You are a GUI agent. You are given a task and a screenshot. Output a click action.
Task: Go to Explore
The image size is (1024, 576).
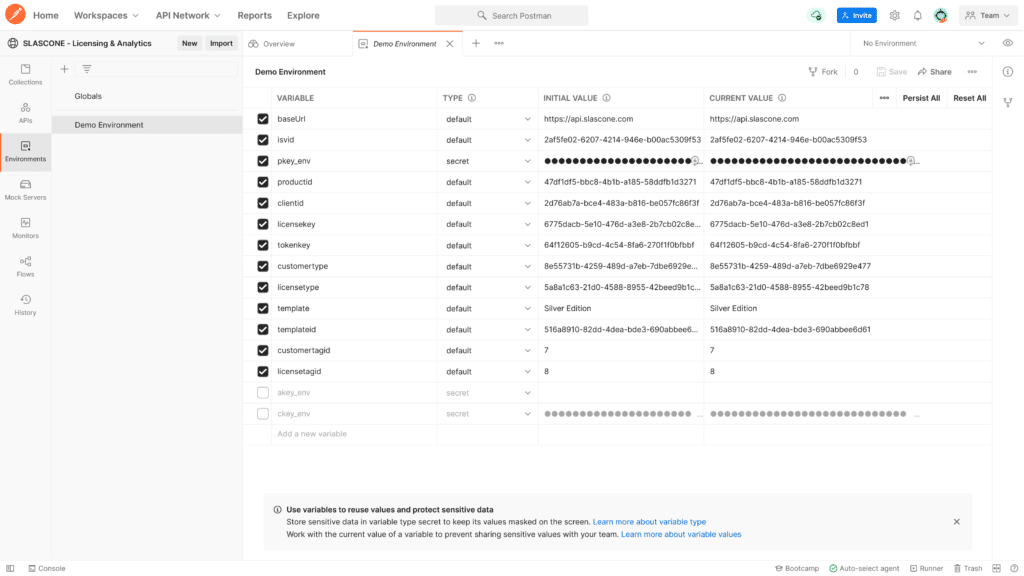(303, 15)
